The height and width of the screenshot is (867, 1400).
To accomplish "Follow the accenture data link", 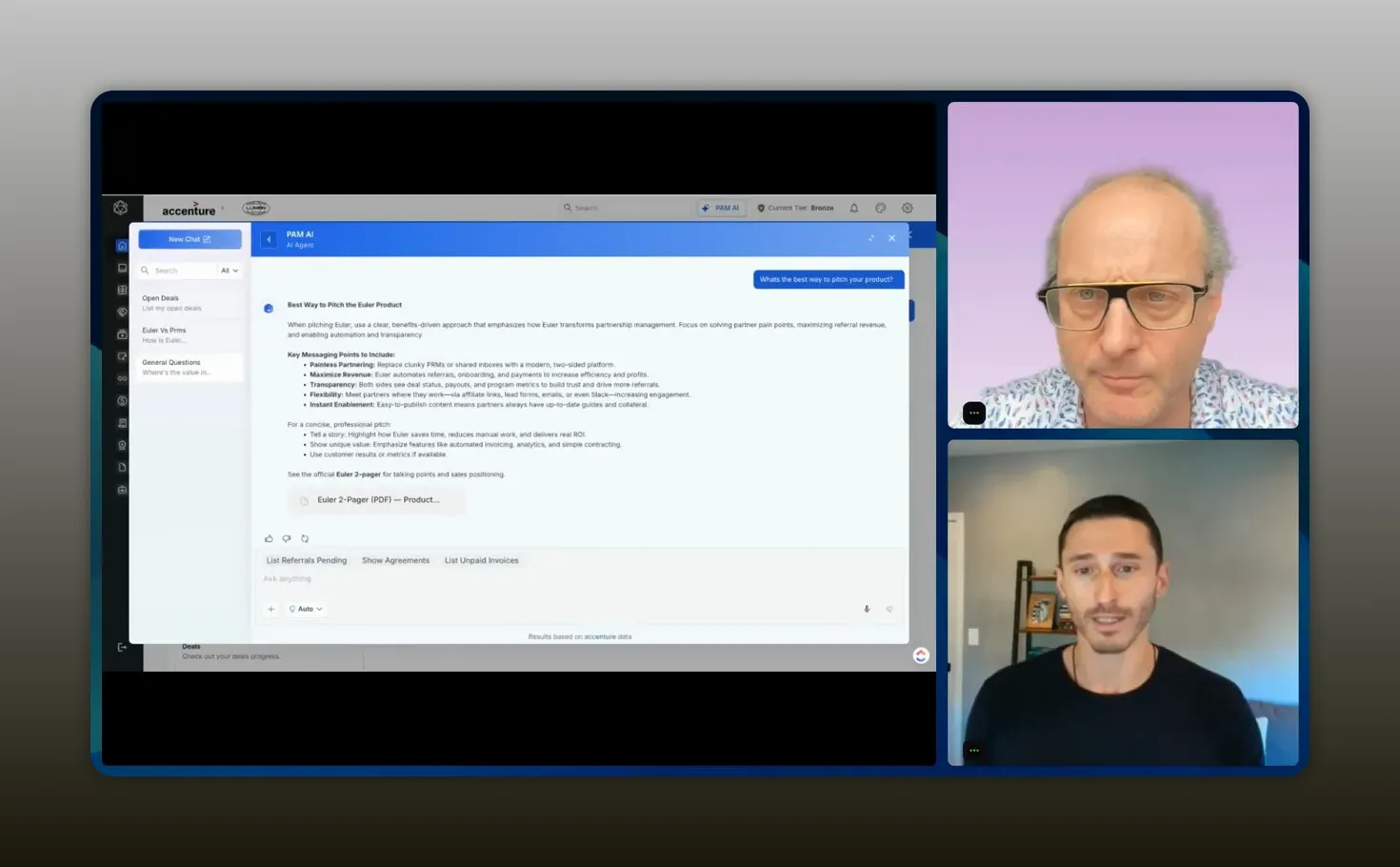I will [x=608, y=636].
